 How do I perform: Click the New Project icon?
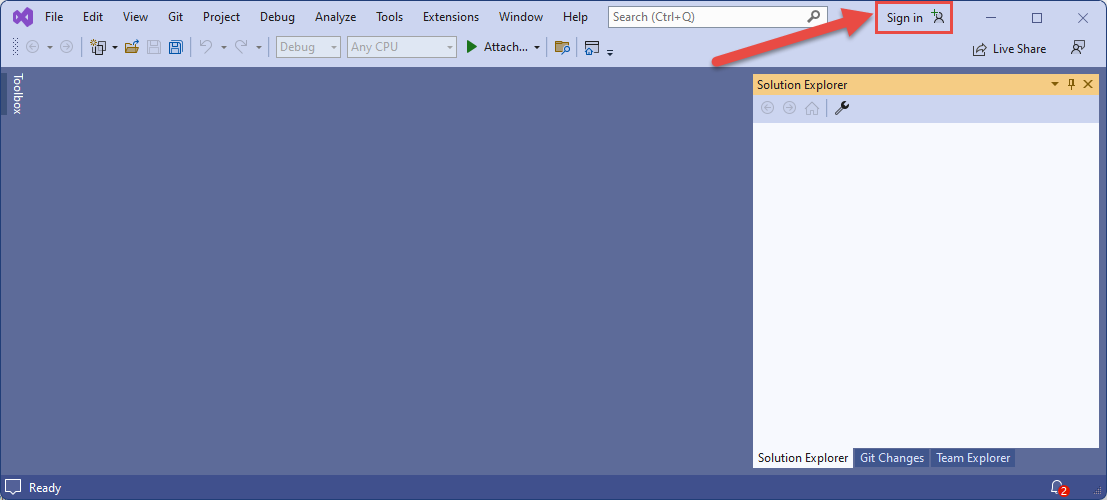pos(98,47)
